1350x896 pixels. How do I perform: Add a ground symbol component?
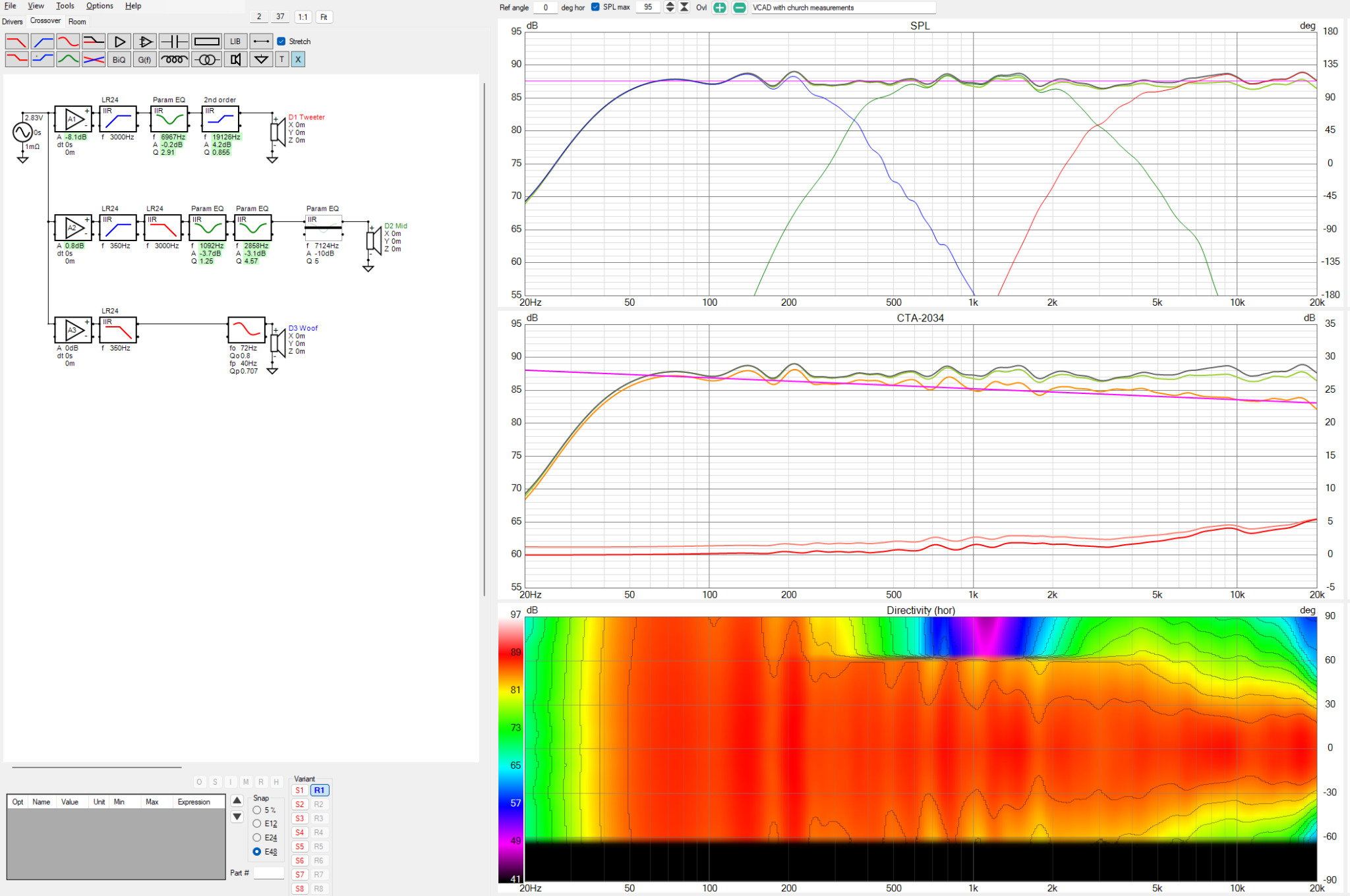point(261,59)
